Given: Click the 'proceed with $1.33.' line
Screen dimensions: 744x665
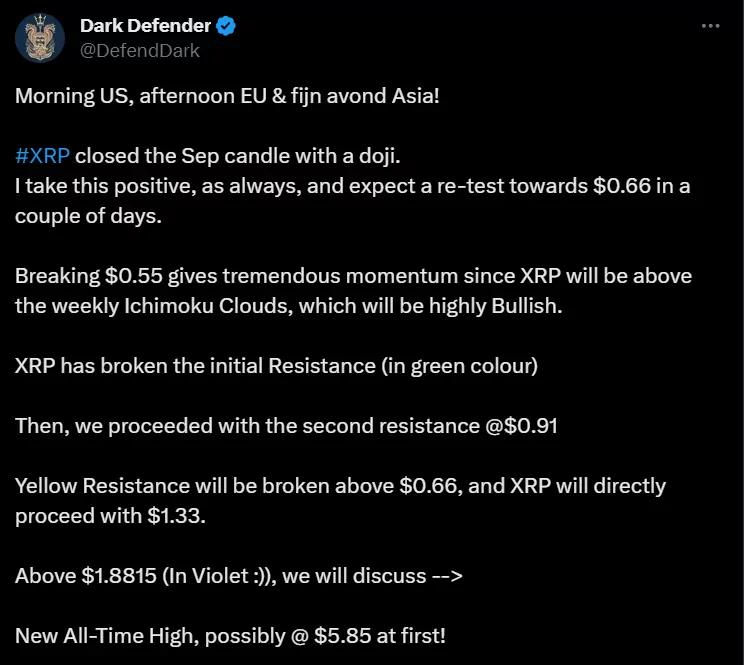Looking at the screenshot, I should coord(110,516).
